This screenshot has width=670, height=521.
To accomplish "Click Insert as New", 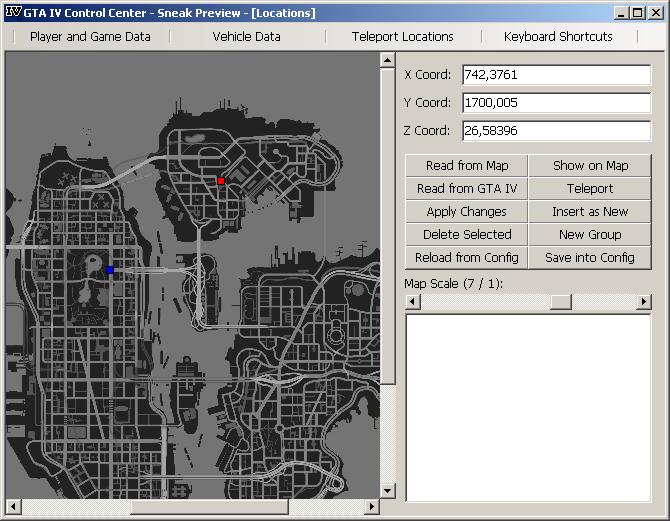I will (x=590, y=212).
